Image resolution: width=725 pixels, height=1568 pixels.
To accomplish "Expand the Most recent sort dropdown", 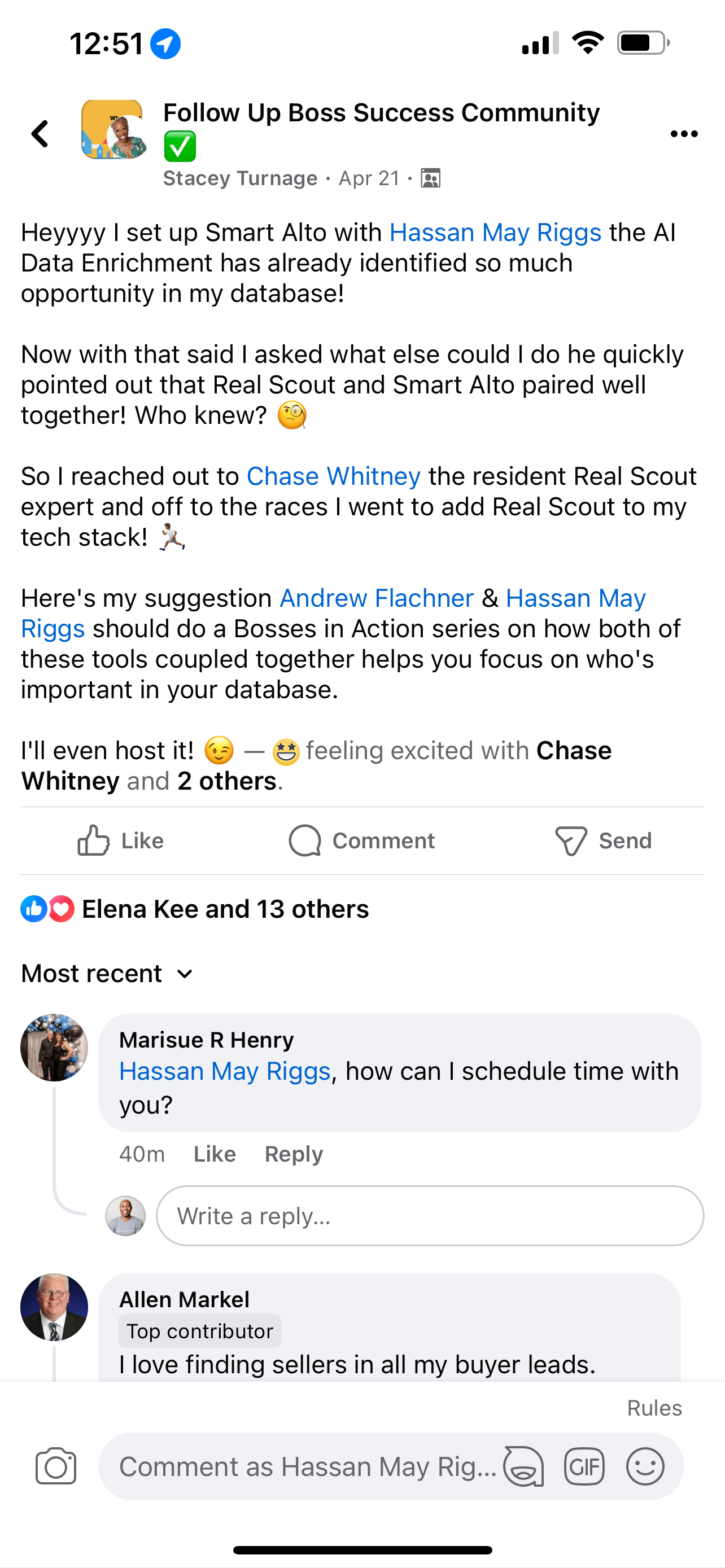I will (108, 974).
